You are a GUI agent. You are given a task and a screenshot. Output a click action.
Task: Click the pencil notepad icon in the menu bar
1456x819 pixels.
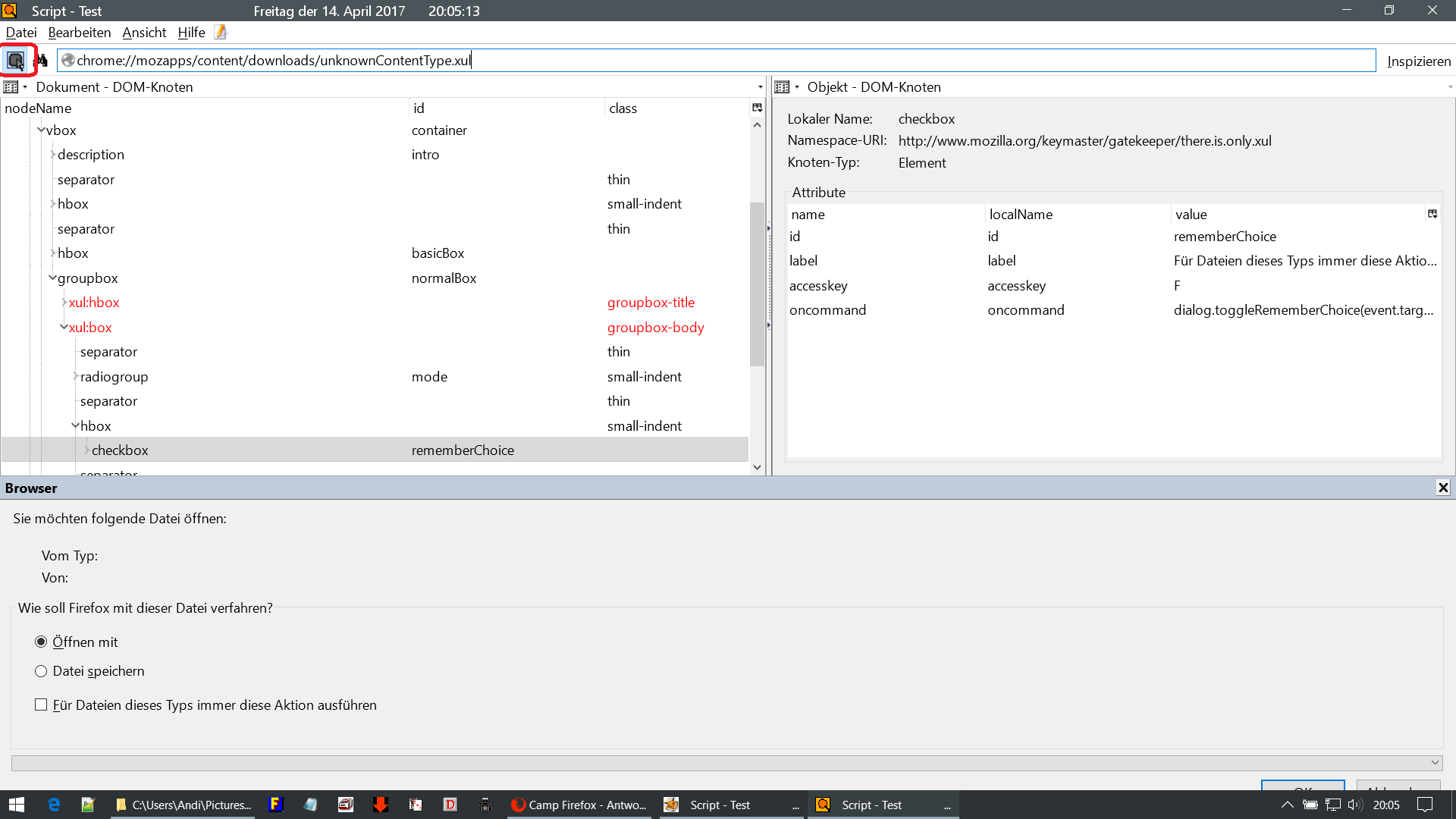click(x=221, y=32)
